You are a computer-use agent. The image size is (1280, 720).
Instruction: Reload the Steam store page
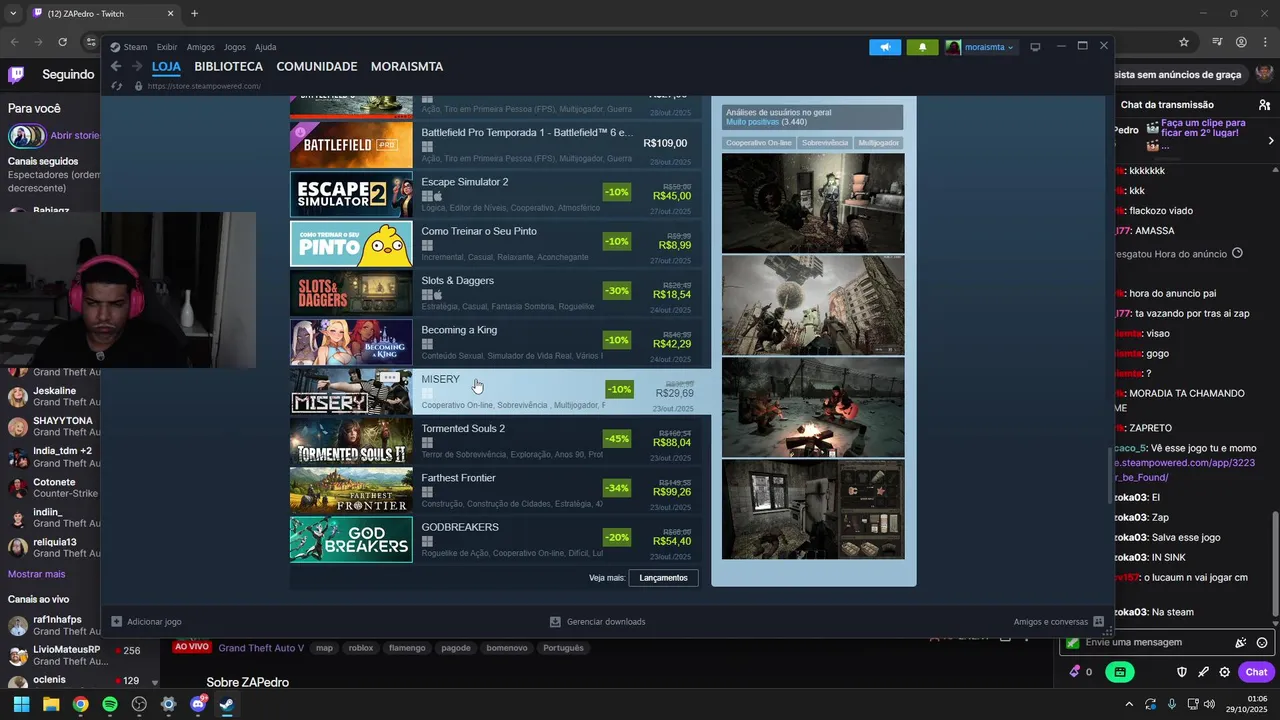(117, 86)
